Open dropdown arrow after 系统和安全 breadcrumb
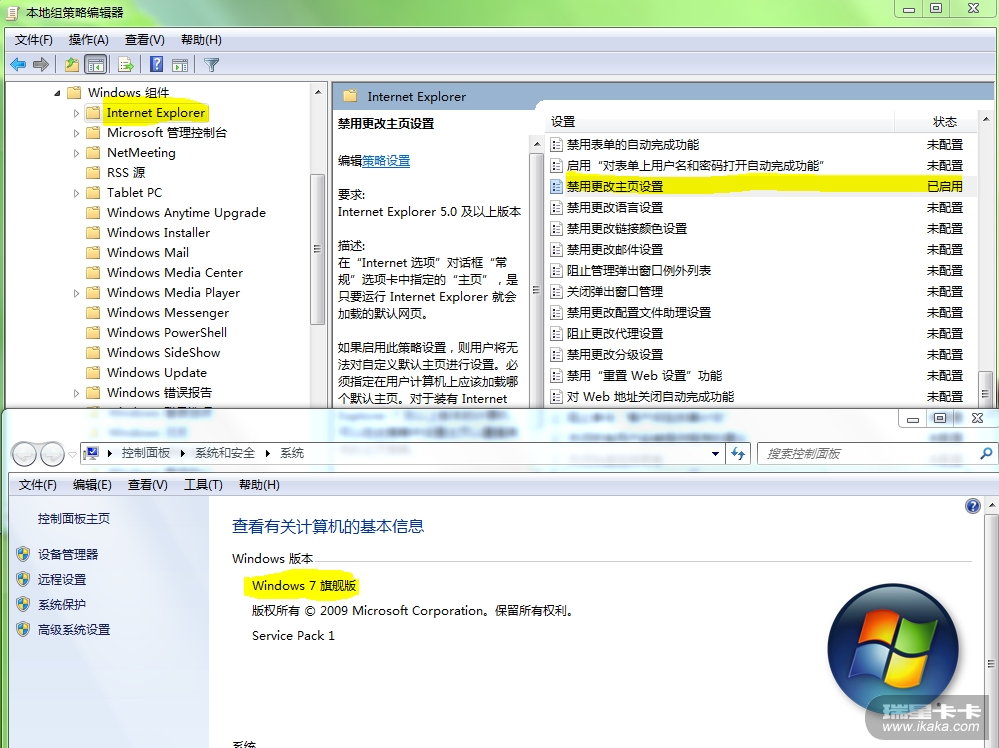The height and width of the screenshot is (748, 999). point(268,453)
